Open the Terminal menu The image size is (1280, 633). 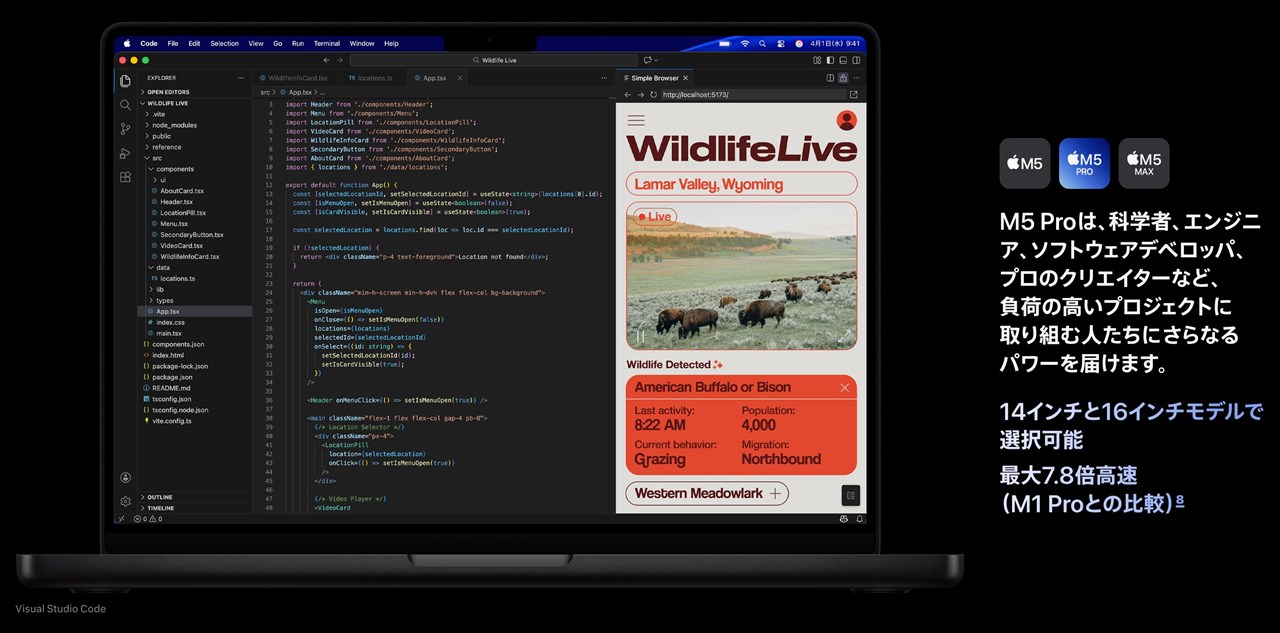[327, 44]
